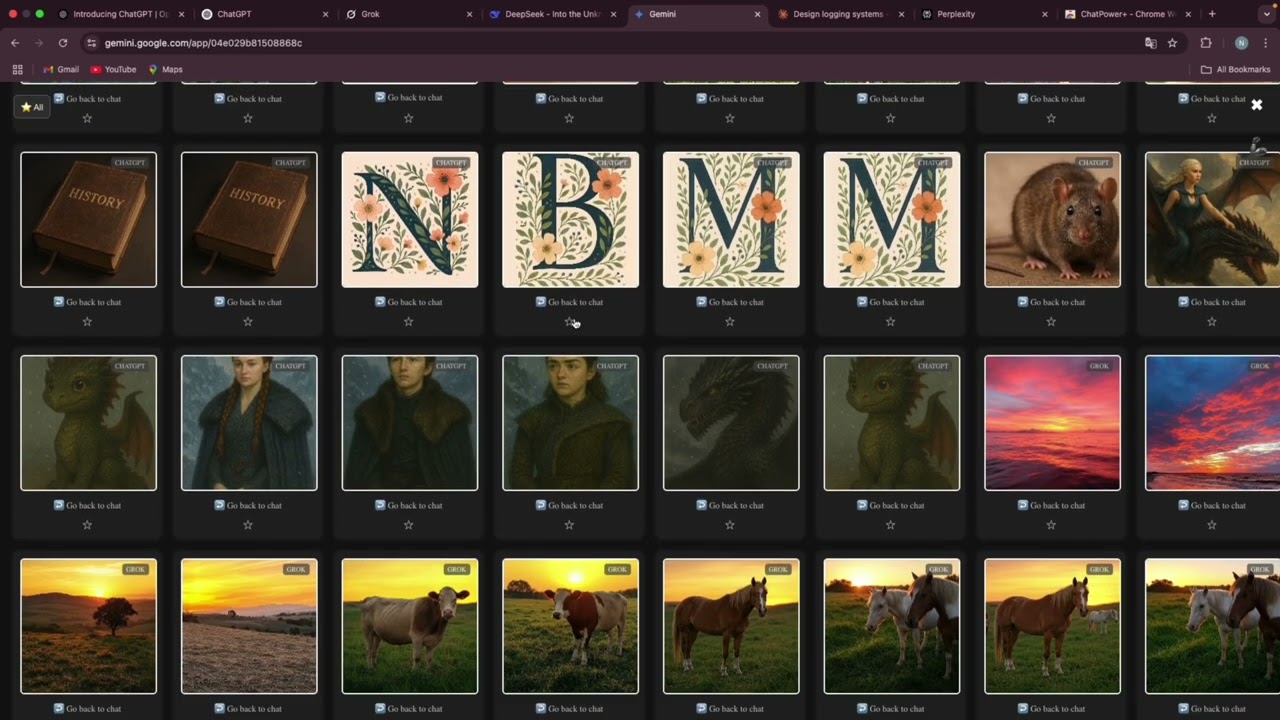
Task: Open the brown-and-white cow thumbnail
Action: 570,626
